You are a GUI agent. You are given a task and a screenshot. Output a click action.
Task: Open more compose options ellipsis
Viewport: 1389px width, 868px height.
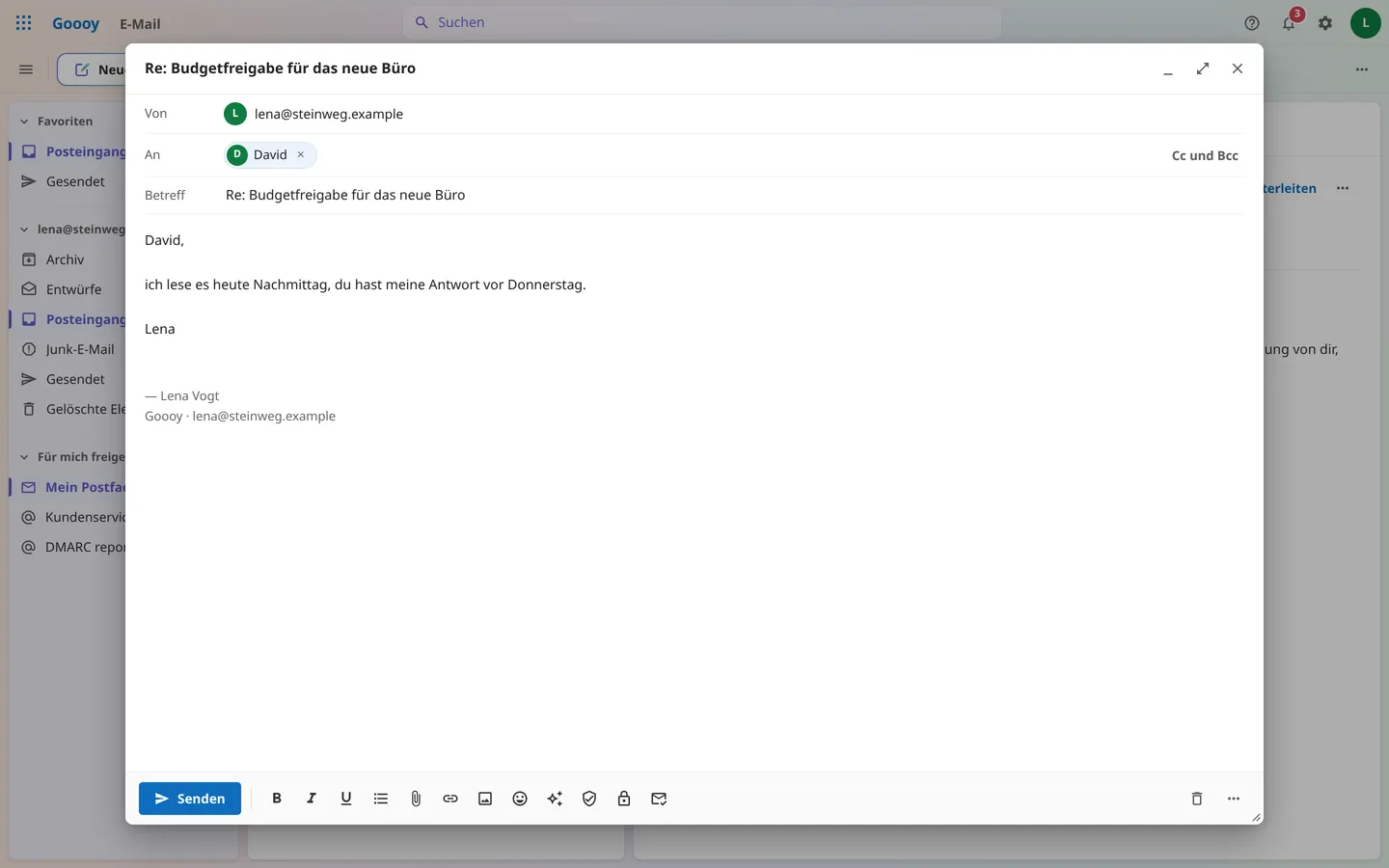click(1234, 799)
